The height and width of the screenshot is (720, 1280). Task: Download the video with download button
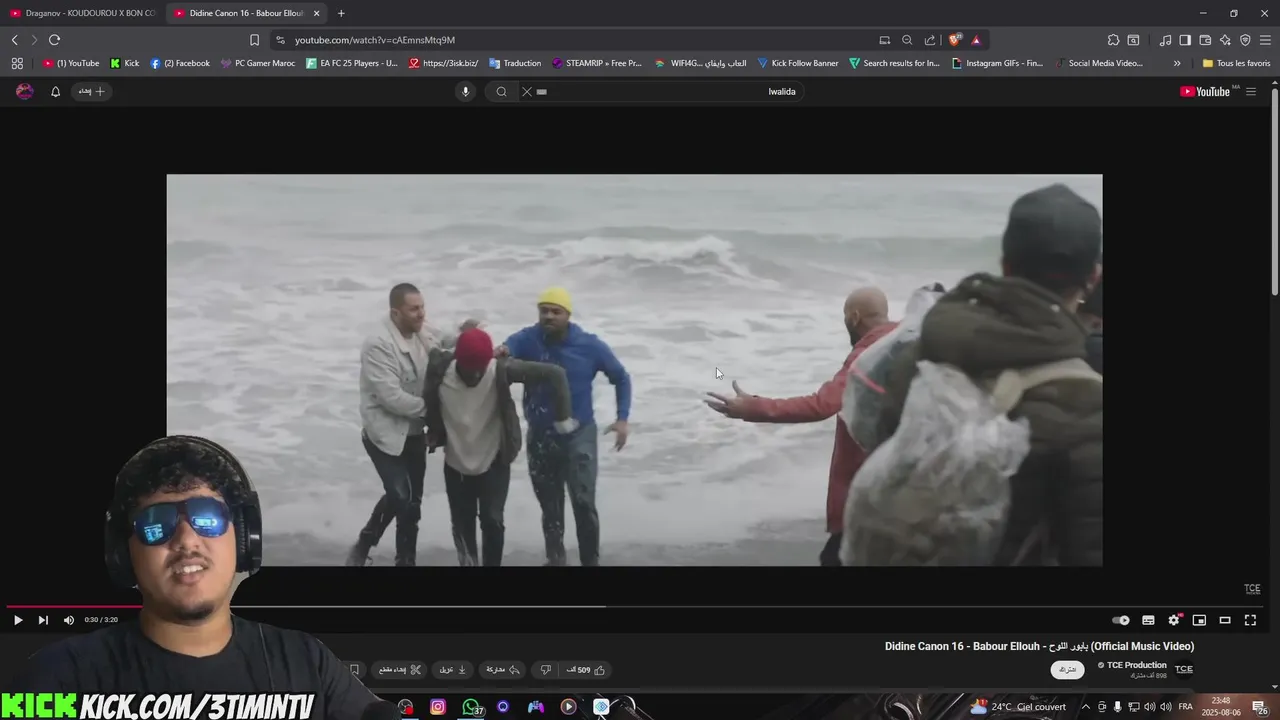pyautogui.click(x=454, y=670)
